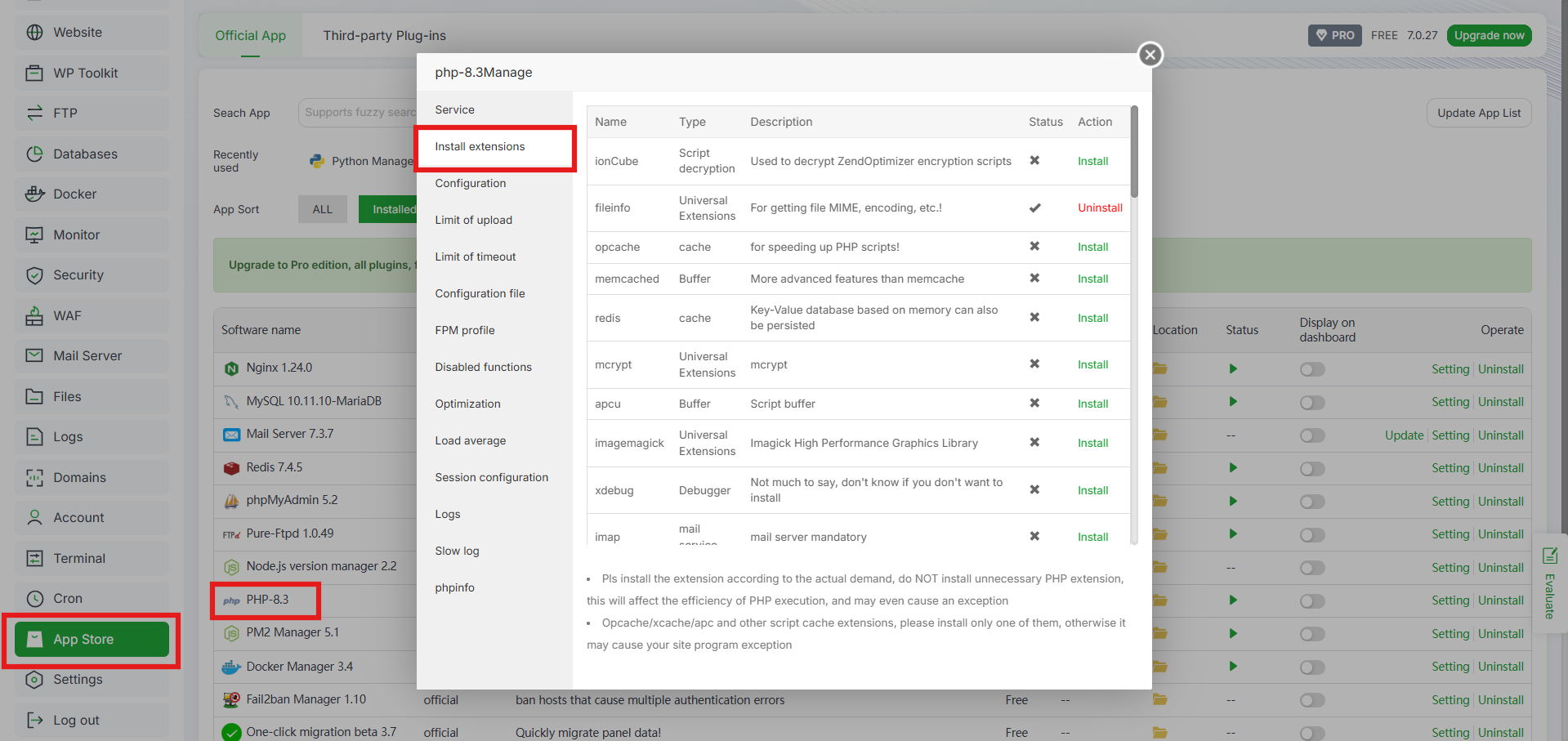
Task: Click the Terminal sidebar icon
Action: (x=34, y=558)
